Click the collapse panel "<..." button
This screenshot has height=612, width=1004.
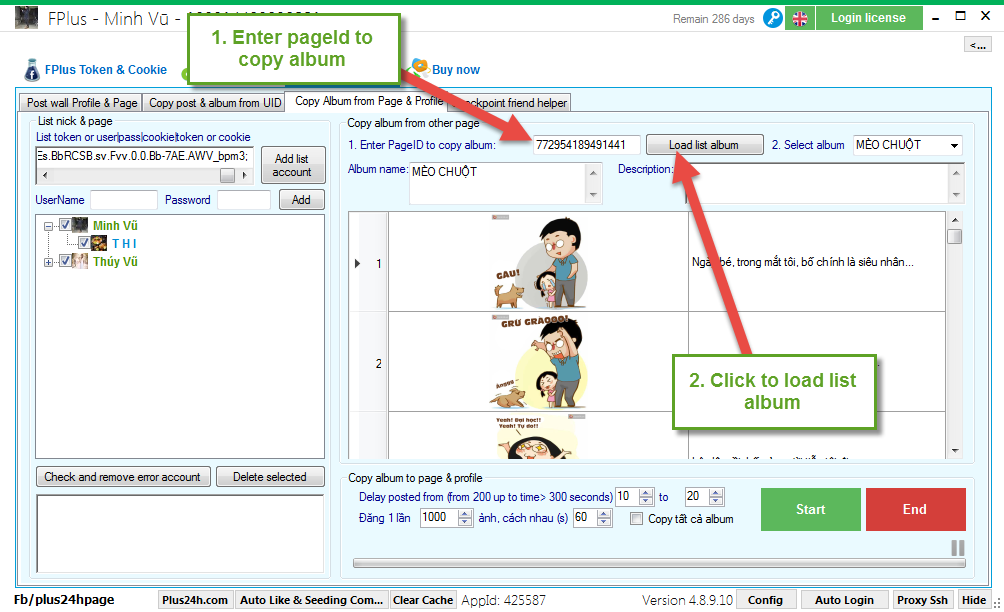978,44
